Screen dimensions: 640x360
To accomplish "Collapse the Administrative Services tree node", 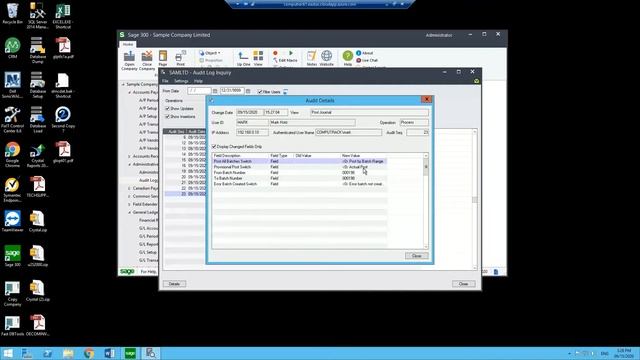I will (130, 164).
